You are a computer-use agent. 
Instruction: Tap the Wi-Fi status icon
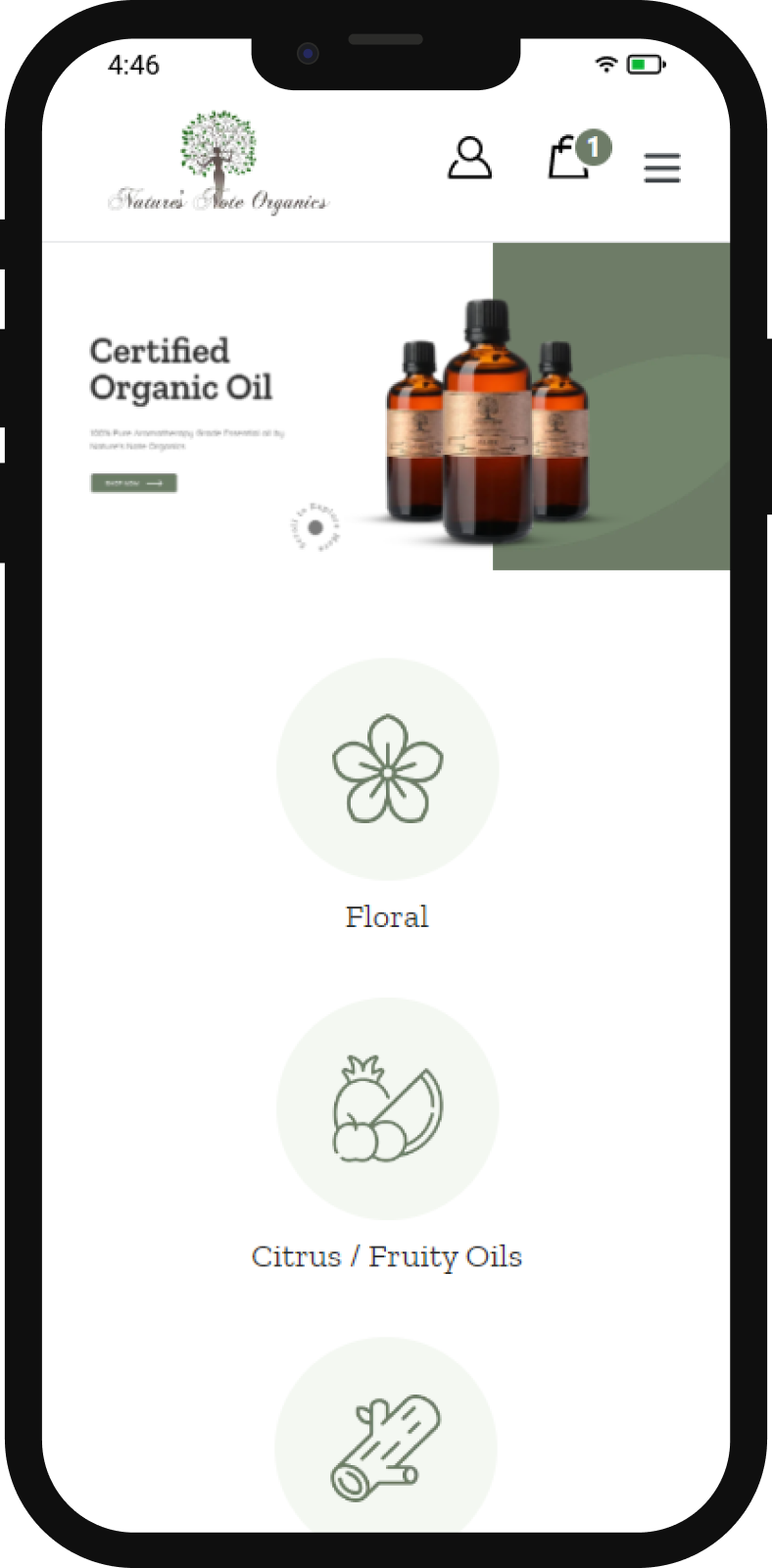606,65
